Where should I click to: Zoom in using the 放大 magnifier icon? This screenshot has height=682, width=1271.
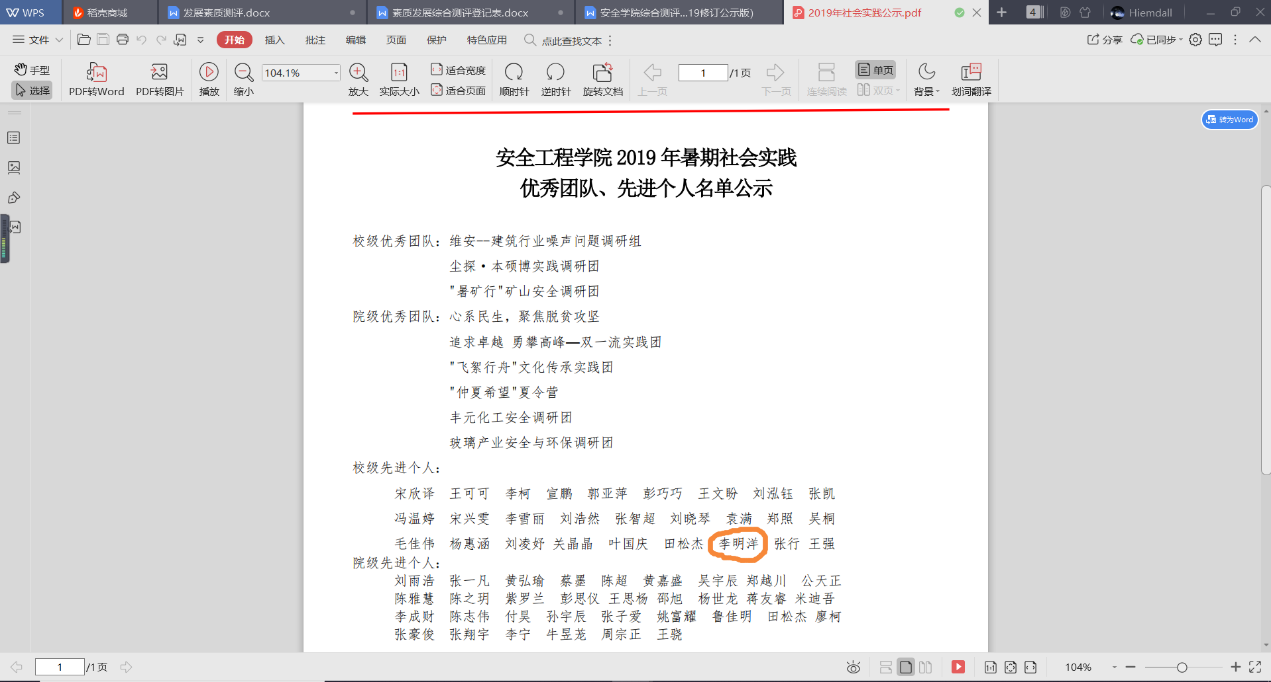pos(358,73)
